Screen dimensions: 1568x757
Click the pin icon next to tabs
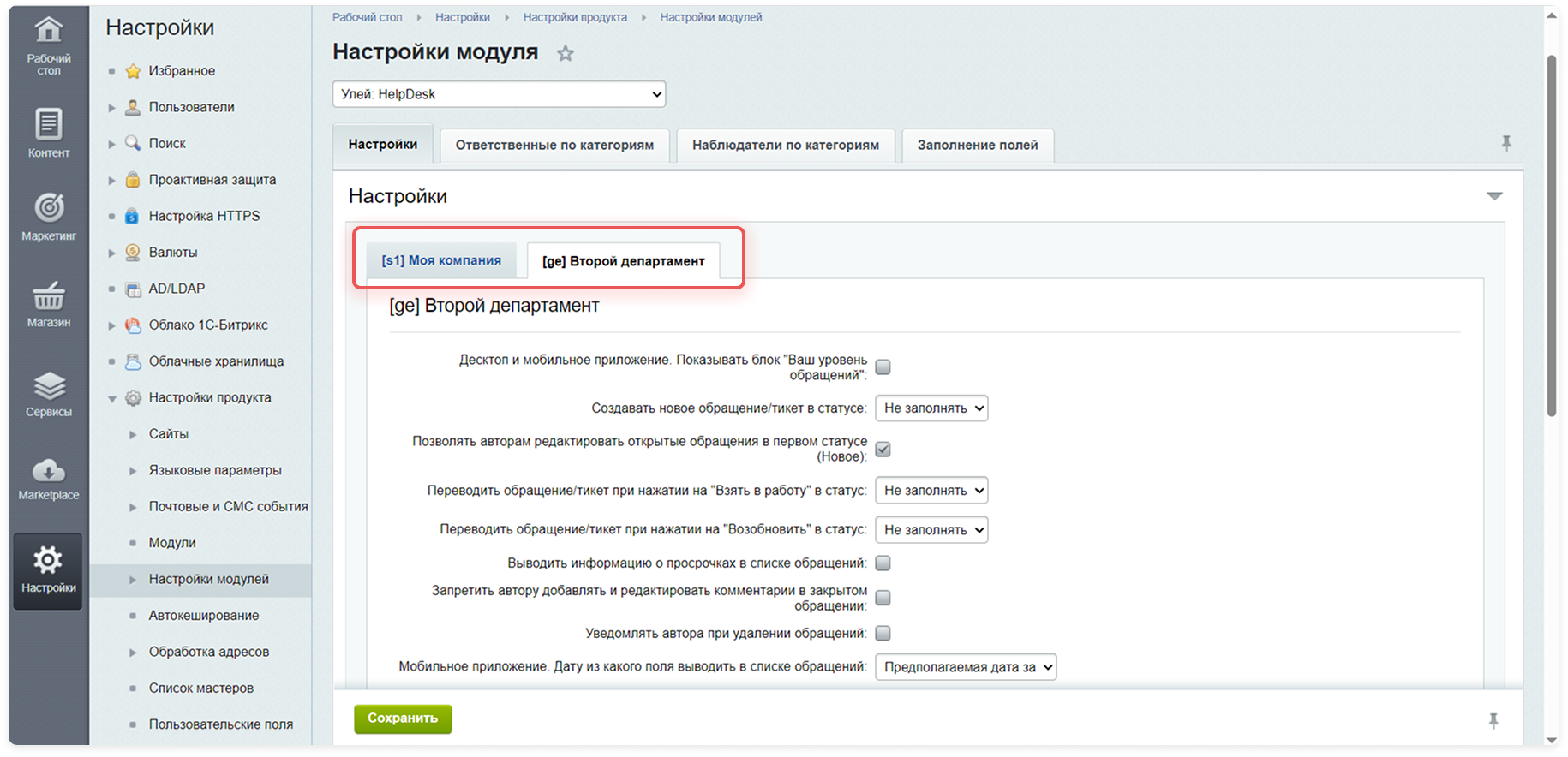point(1505,144)
